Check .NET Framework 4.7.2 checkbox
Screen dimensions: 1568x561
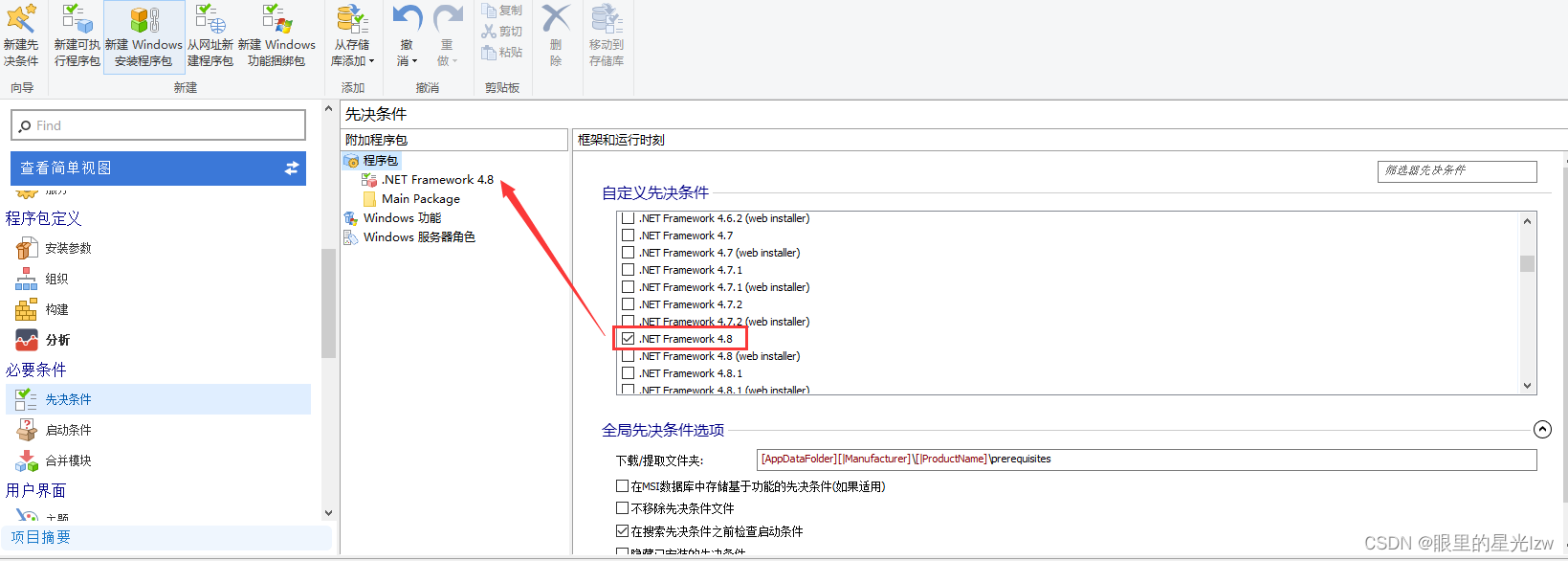(x=629, y=304)
